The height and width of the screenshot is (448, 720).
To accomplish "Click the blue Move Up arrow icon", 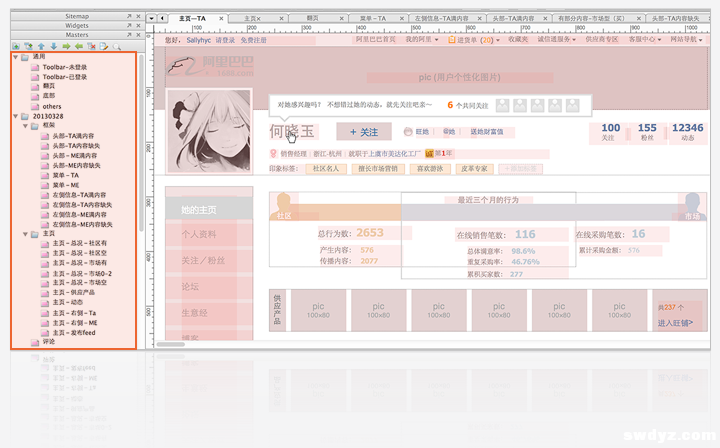I will click(x=40, y=46).
